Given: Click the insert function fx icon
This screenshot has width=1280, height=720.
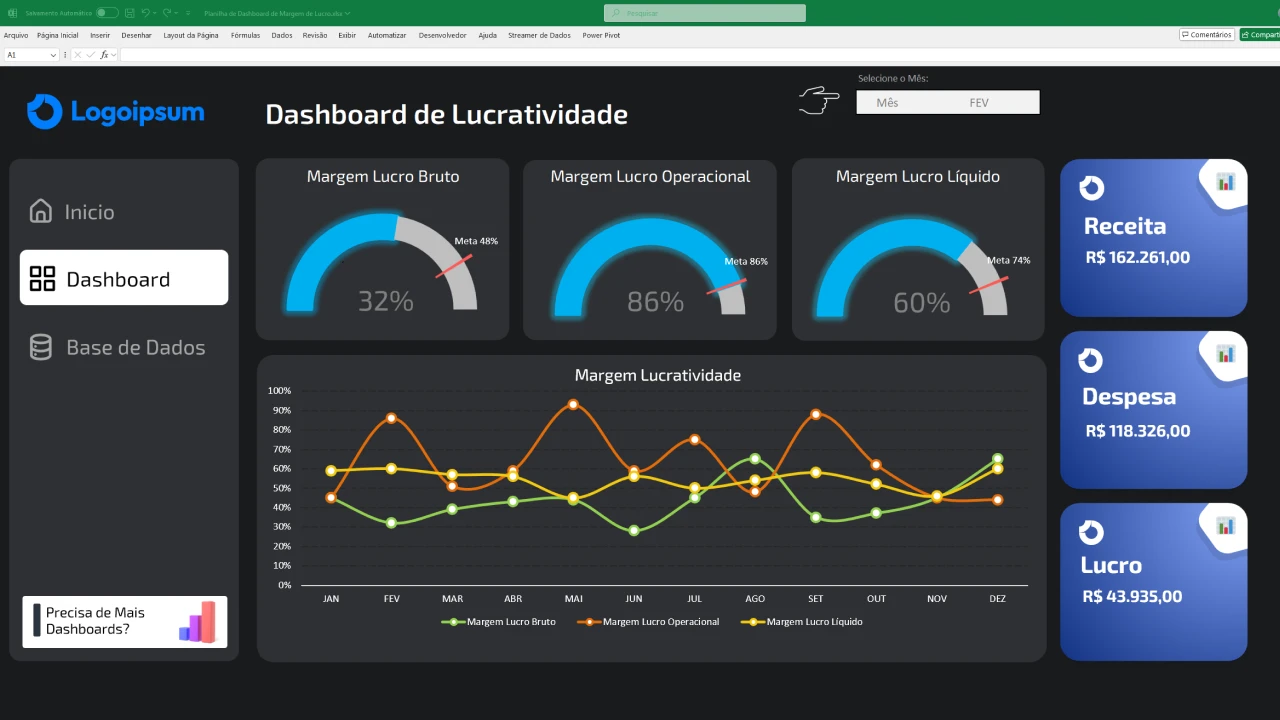Looking at the screenshot, I should (104, 55).
